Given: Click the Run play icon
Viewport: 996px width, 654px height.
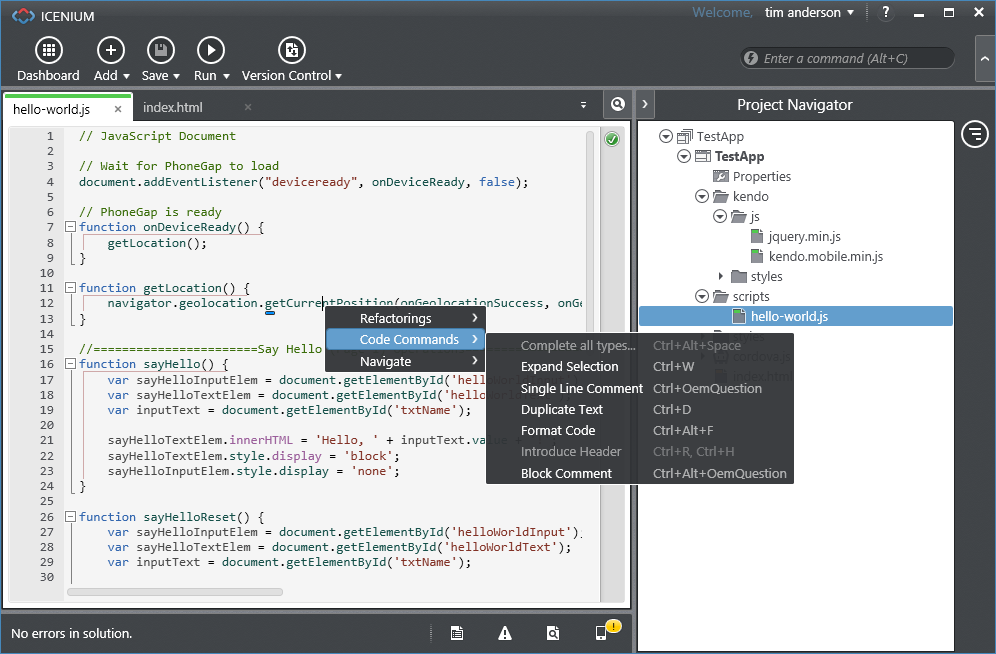Looking at the screenshot, I should click(x=211, y=50).
